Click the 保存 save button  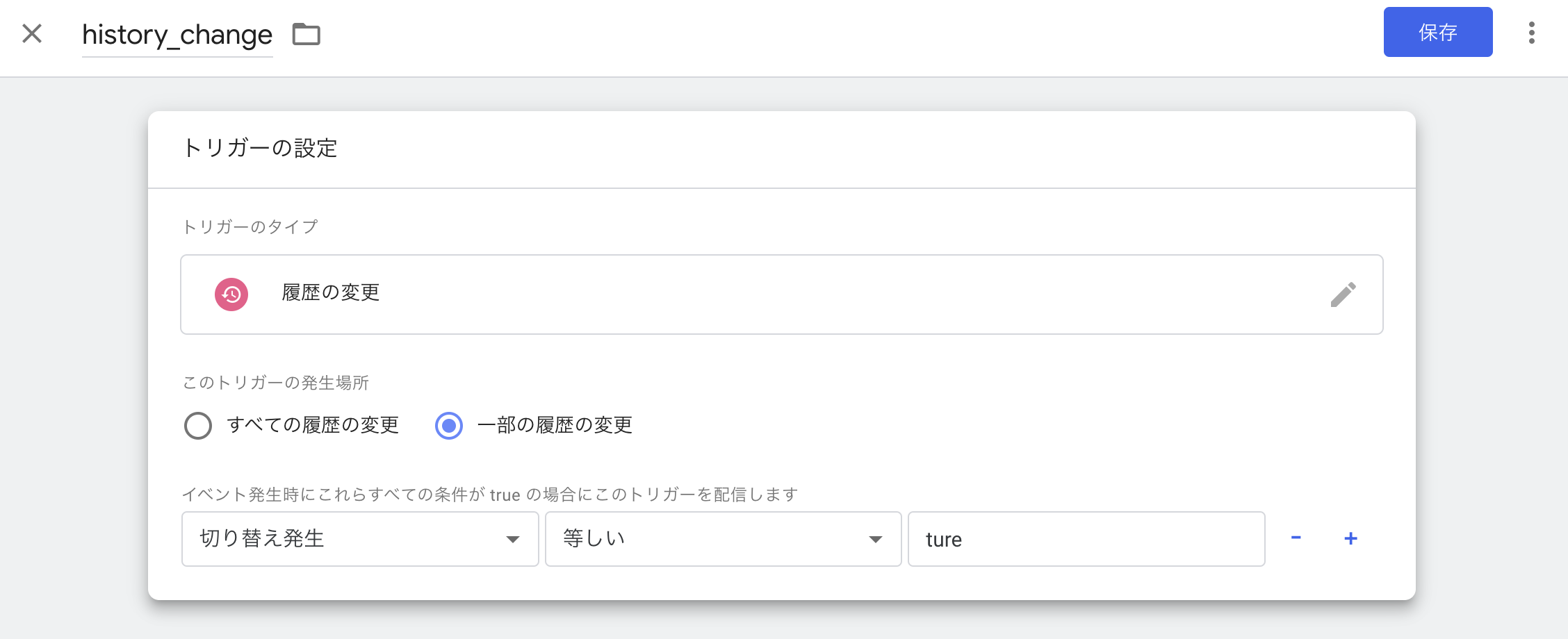click(x=1437, y=32)
